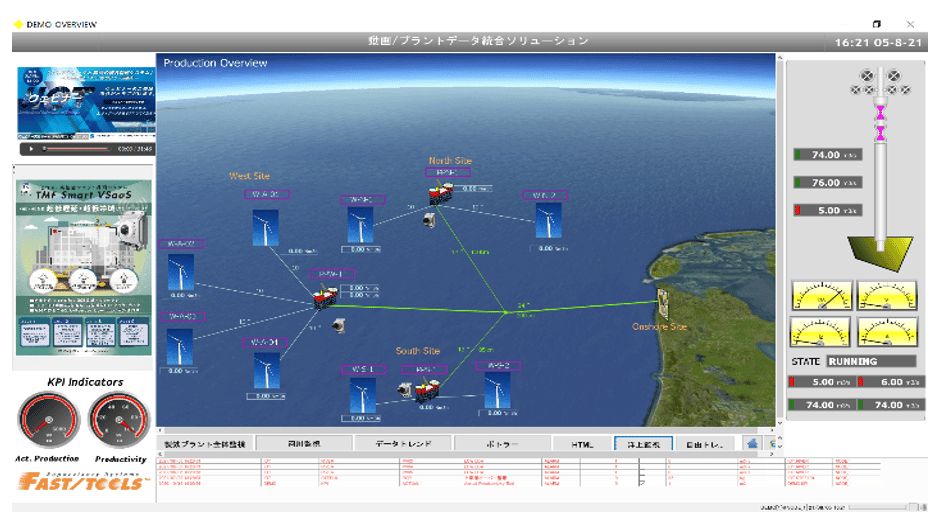Open the webinar video thumbnail
The width and height of the screenshot is (940, 528).
pyautogui.click(x=86, y=103)
